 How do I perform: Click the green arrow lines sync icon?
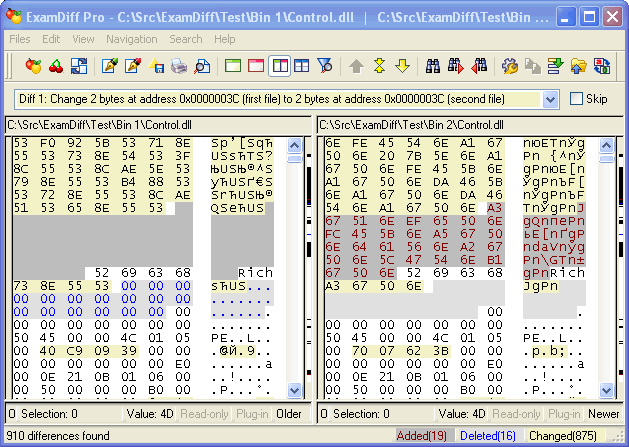[556, 65]
